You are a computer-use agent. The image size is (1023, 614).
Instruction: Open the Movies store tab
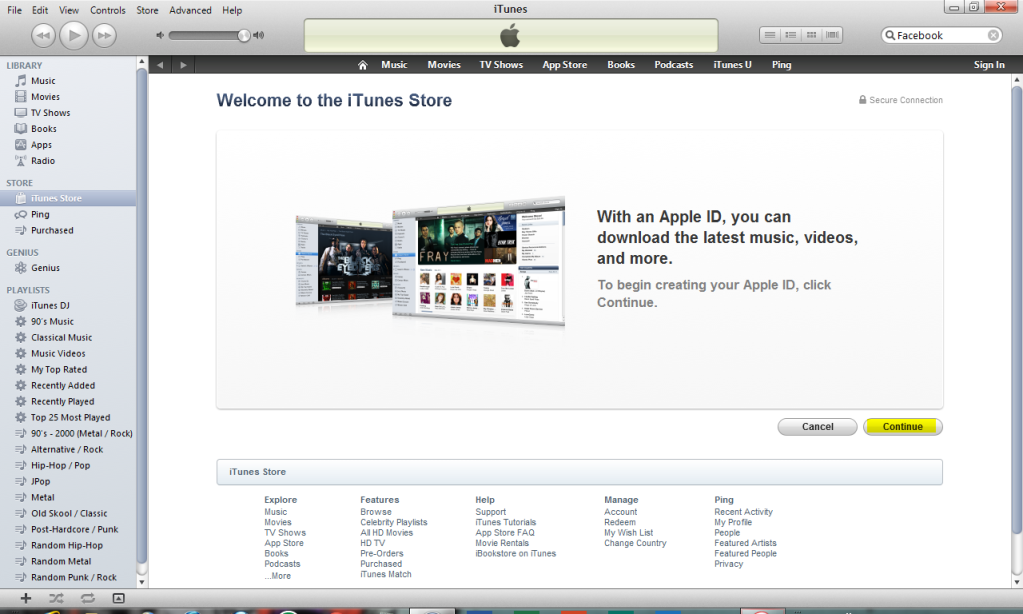(x=444, y=65)
